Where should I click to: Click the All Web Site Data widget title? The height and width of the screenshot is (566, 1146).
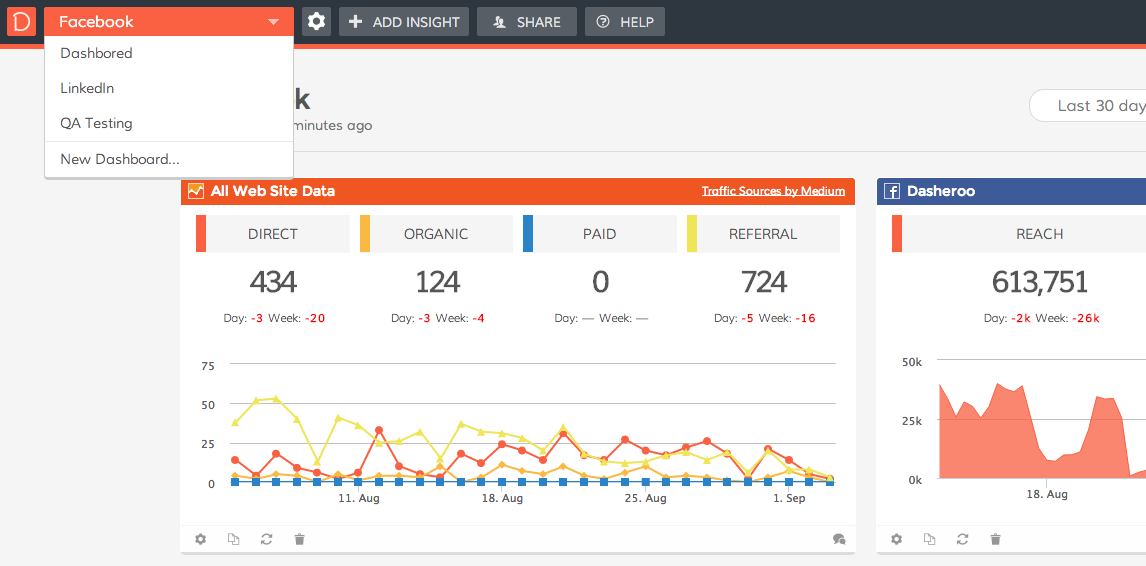(x=273, y=192)
